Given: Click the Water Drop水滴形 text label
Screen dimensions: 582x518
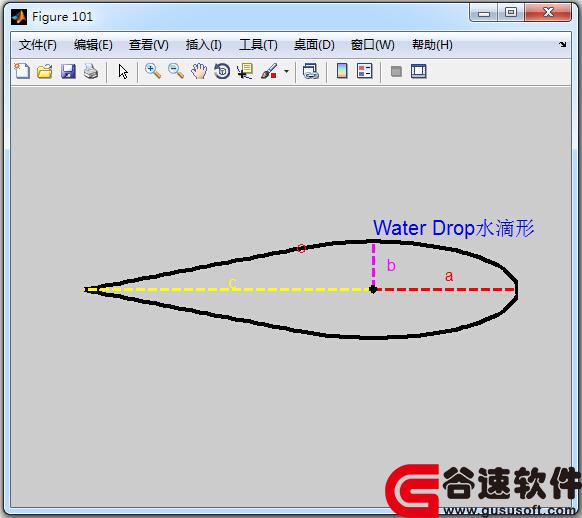Looking at the screenshot, I should tap(454, 227).
